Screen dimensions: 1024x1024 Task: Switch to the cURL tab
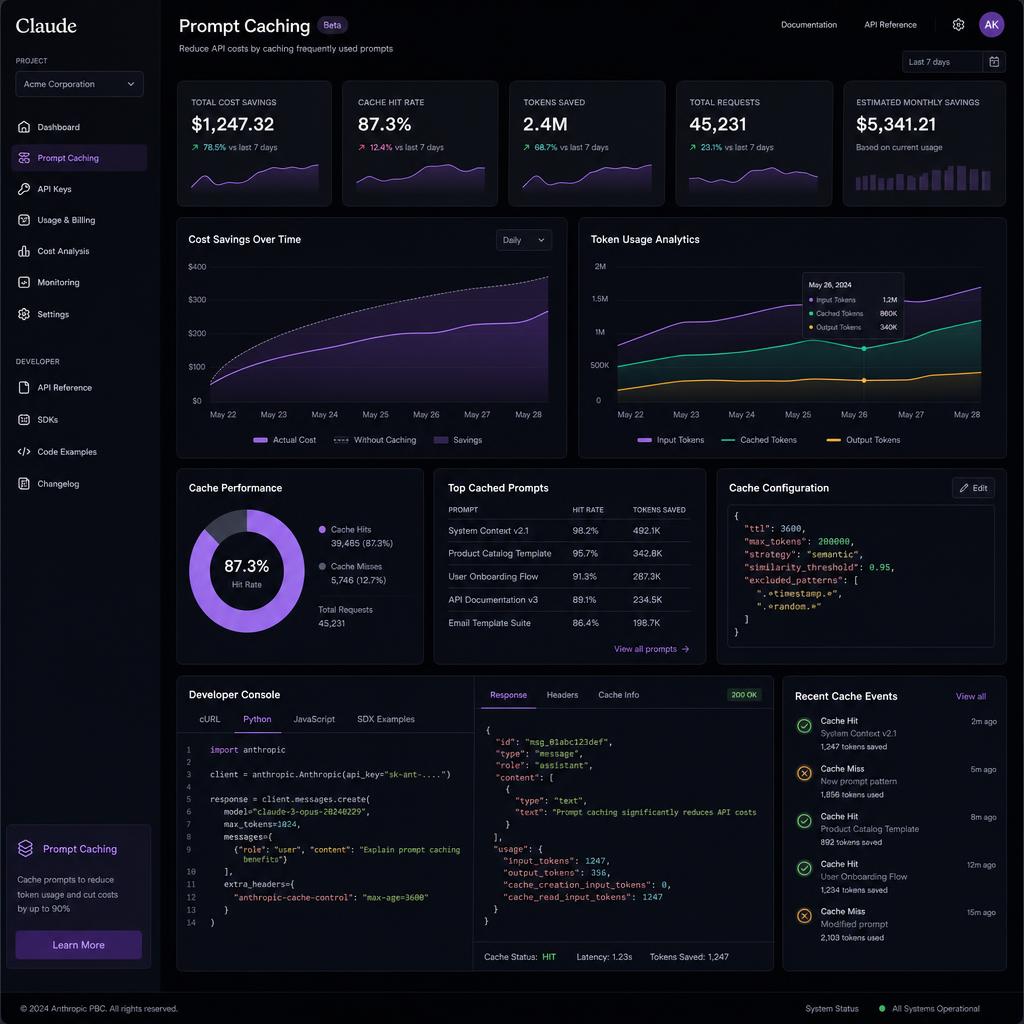click(x=210, y=719)
